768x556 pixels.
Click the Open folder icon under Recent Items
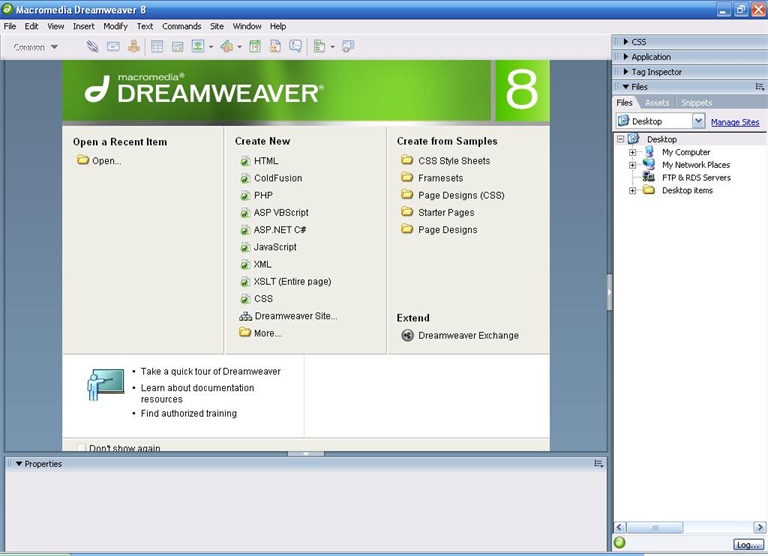(83, 160)
